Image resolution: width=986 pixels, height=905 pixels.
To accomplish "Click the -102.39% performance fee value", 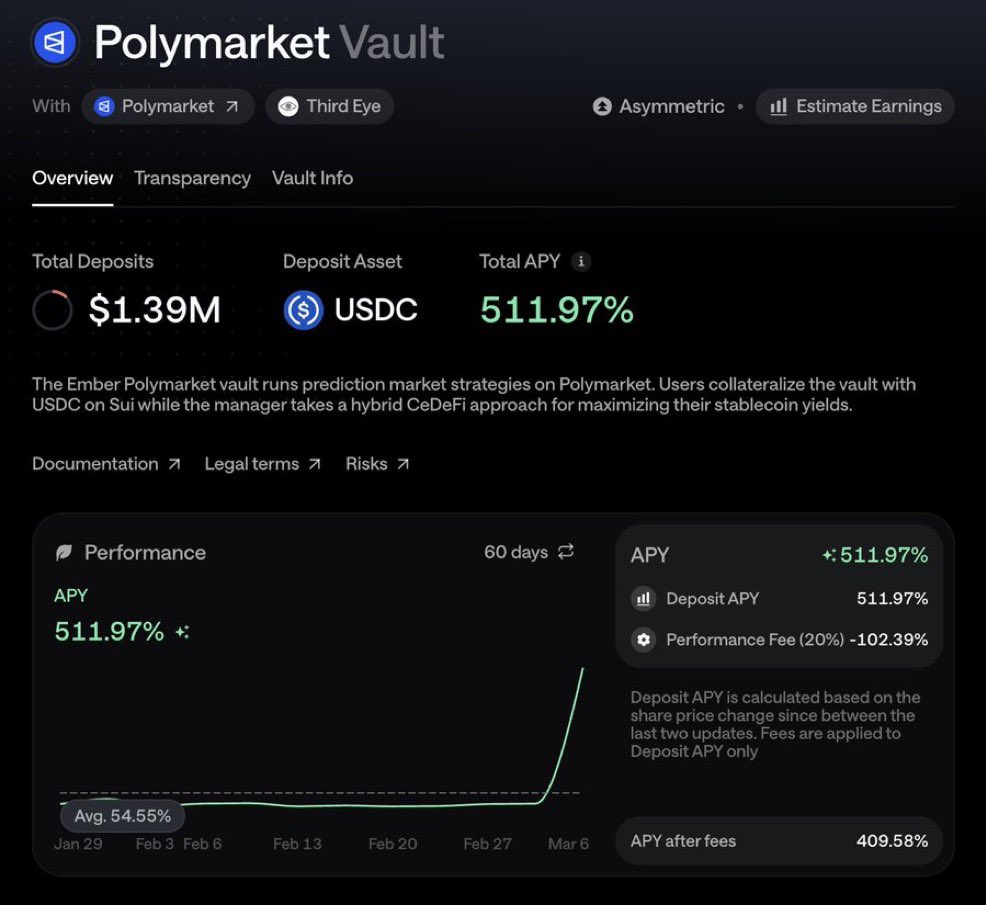I will point(889,640).
